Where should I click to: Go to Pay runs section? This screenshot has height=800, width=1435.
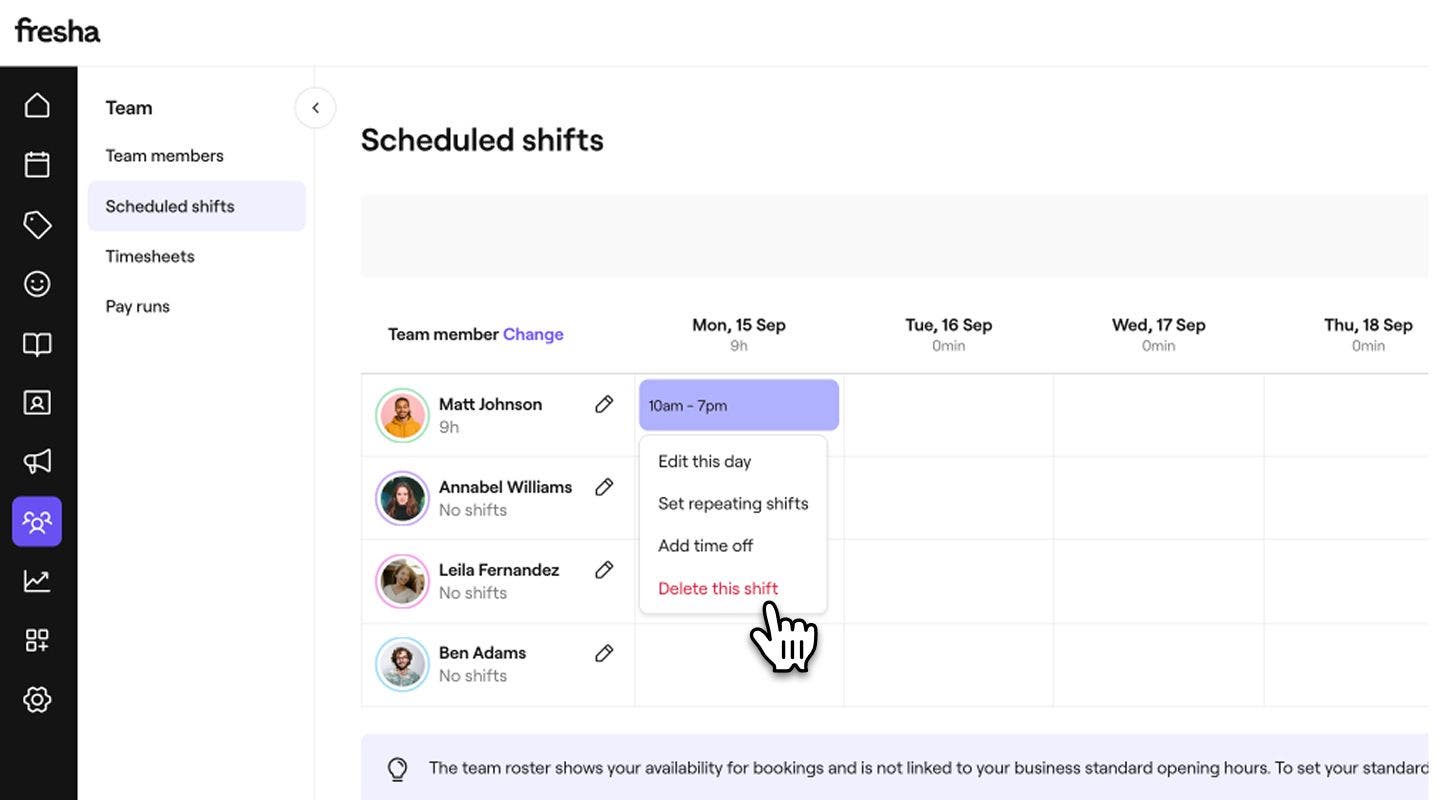click(x=138, y=306)
